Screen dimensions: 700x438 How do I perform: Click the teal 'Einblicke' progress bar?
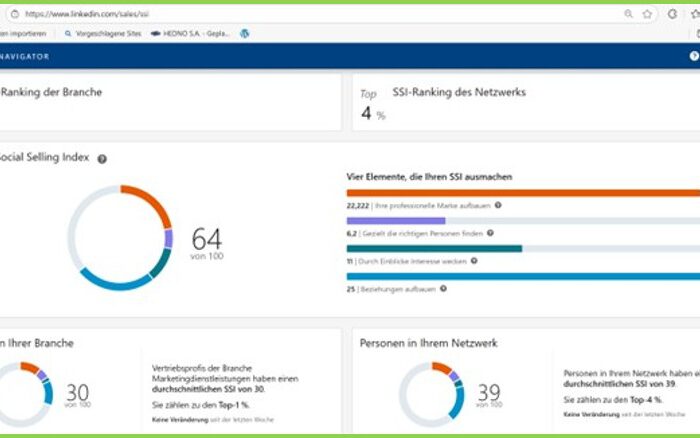pyautogui.click(x=434, y=249)
